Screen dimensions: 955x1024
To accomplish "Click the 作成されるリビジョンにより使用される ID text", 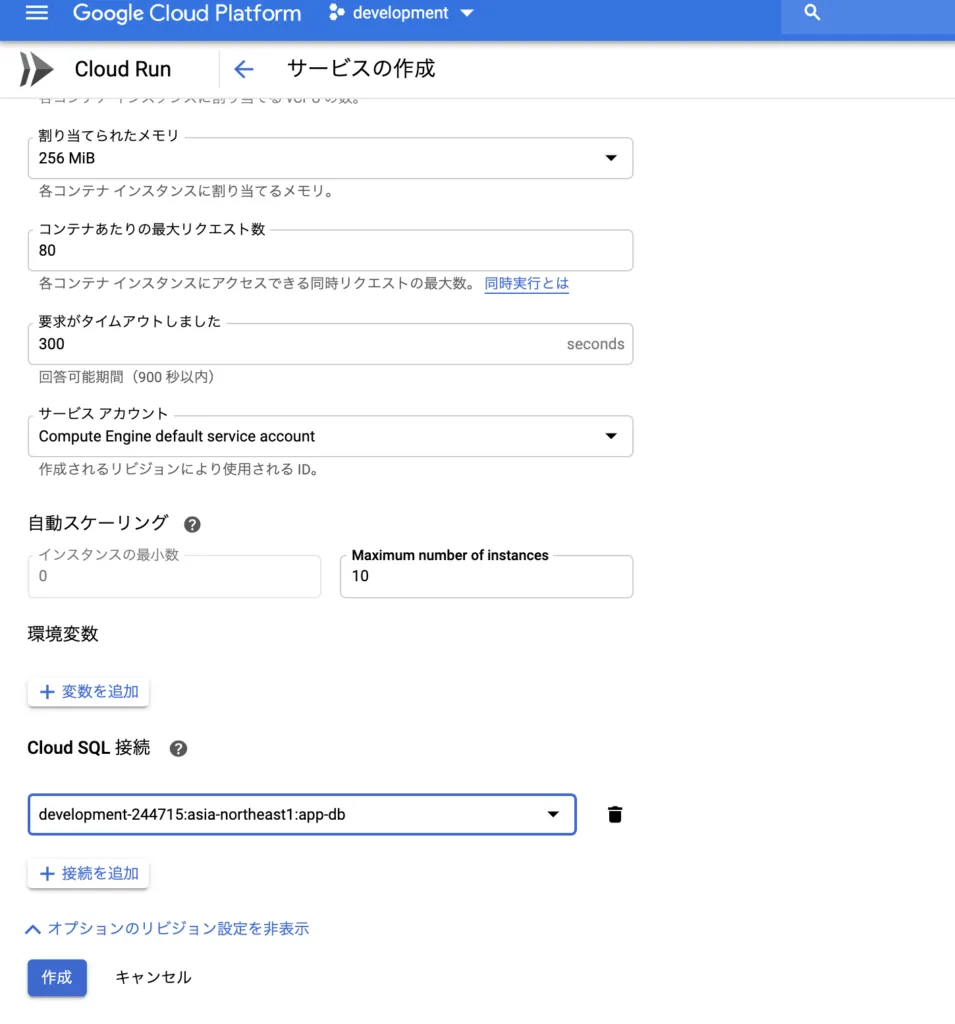I will click(178, 470).
